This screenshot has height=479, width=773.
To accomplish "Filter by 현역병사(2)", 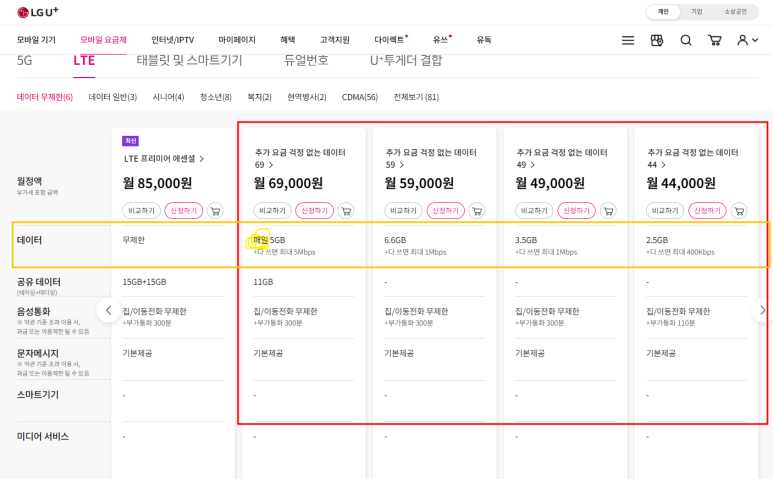I will (307, 97).
